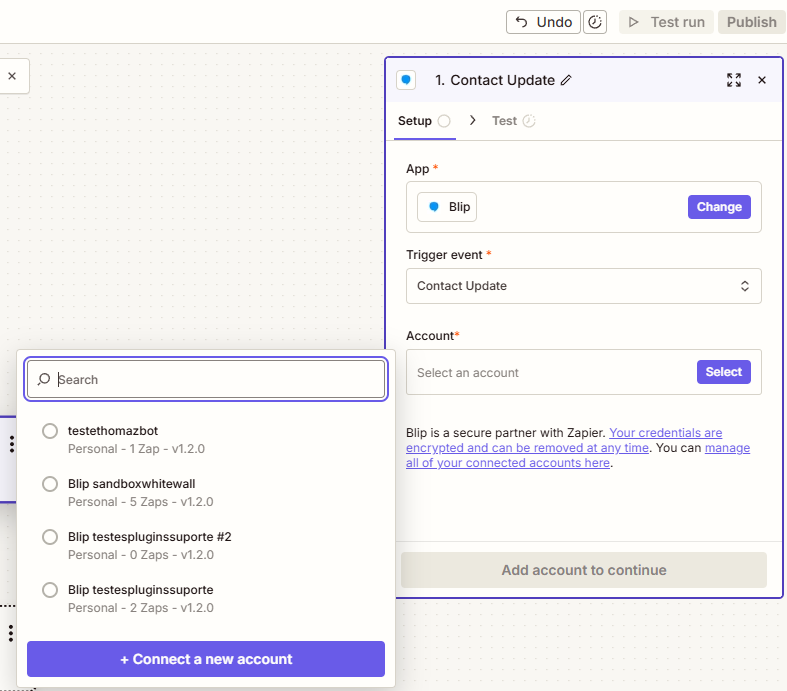Start a Test run
Screen dimensions: 787x691
click(666, 22)
